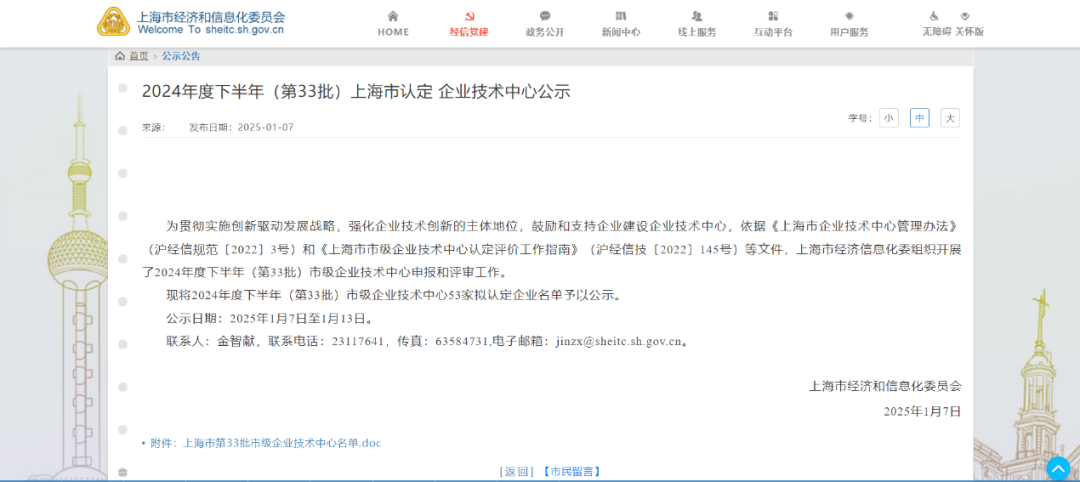Click the HOME house icon
1080x482 pixels.
pos(393,16)
